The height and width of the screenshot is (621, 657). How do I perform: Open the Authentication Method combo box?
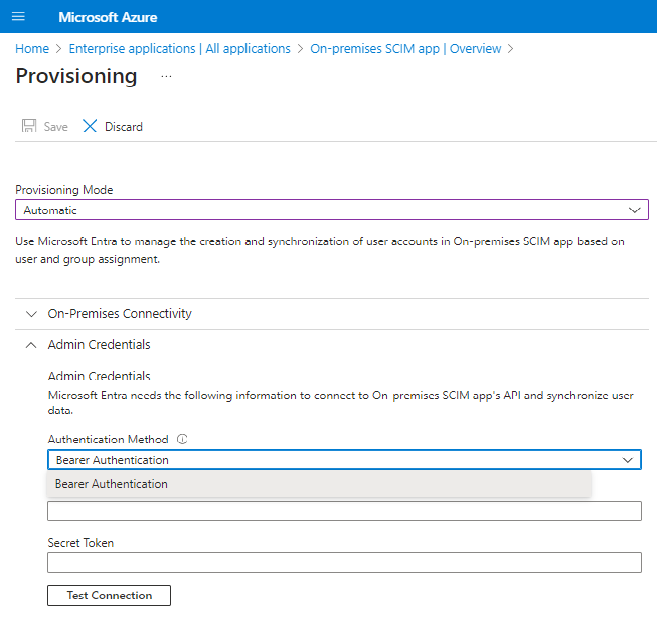(x=344, y=460)
